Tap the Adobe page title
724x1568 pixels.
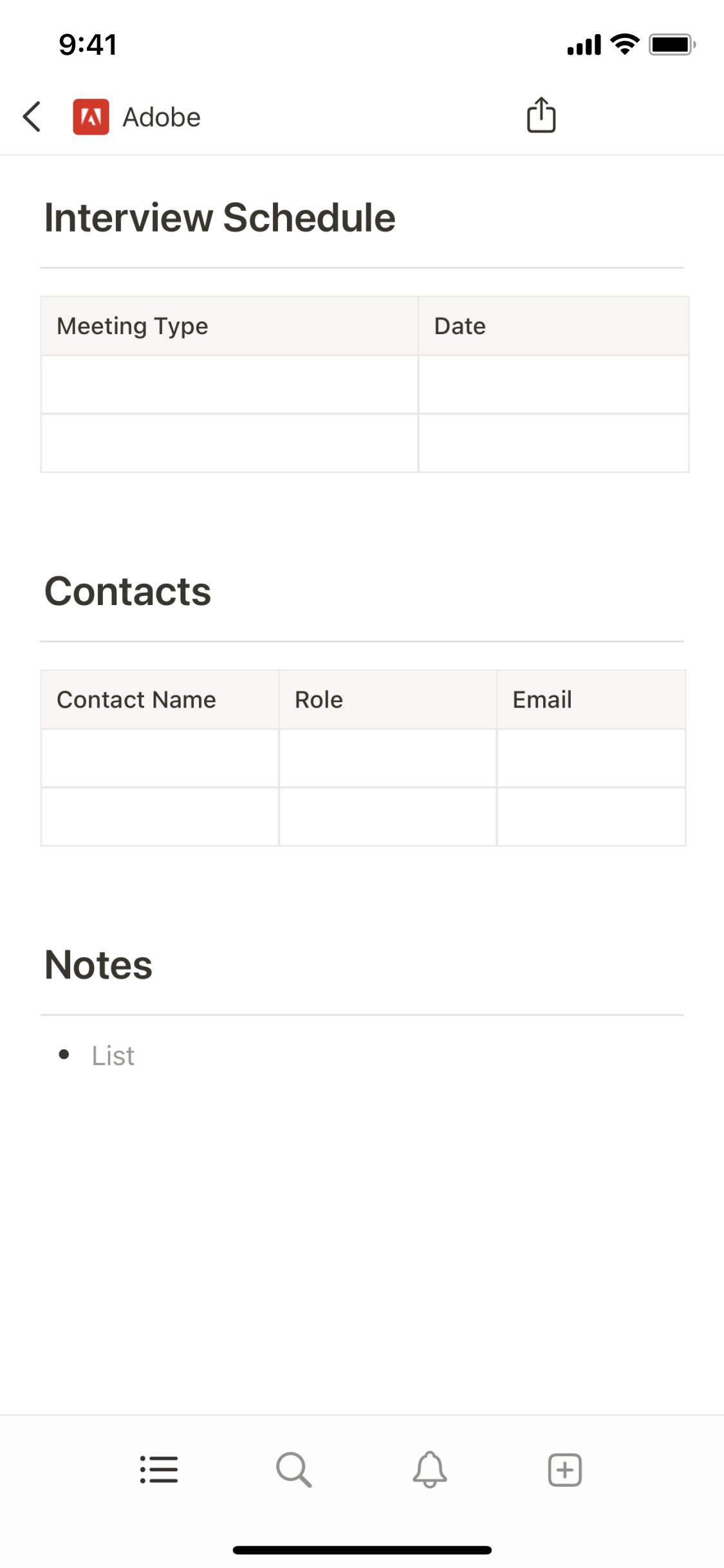[162, 118]
